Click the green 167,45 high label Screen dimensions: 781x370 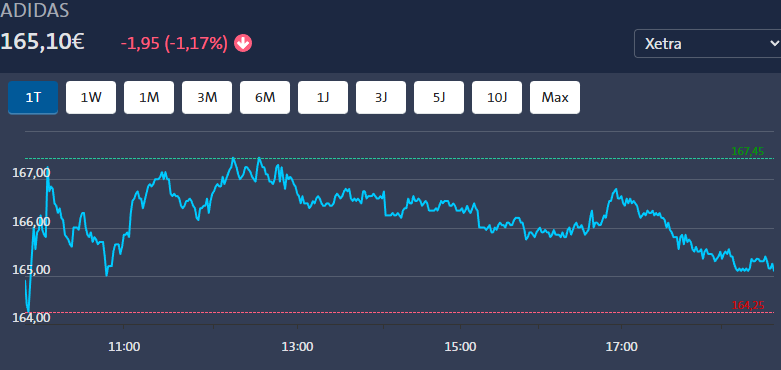tap(747, 151)
